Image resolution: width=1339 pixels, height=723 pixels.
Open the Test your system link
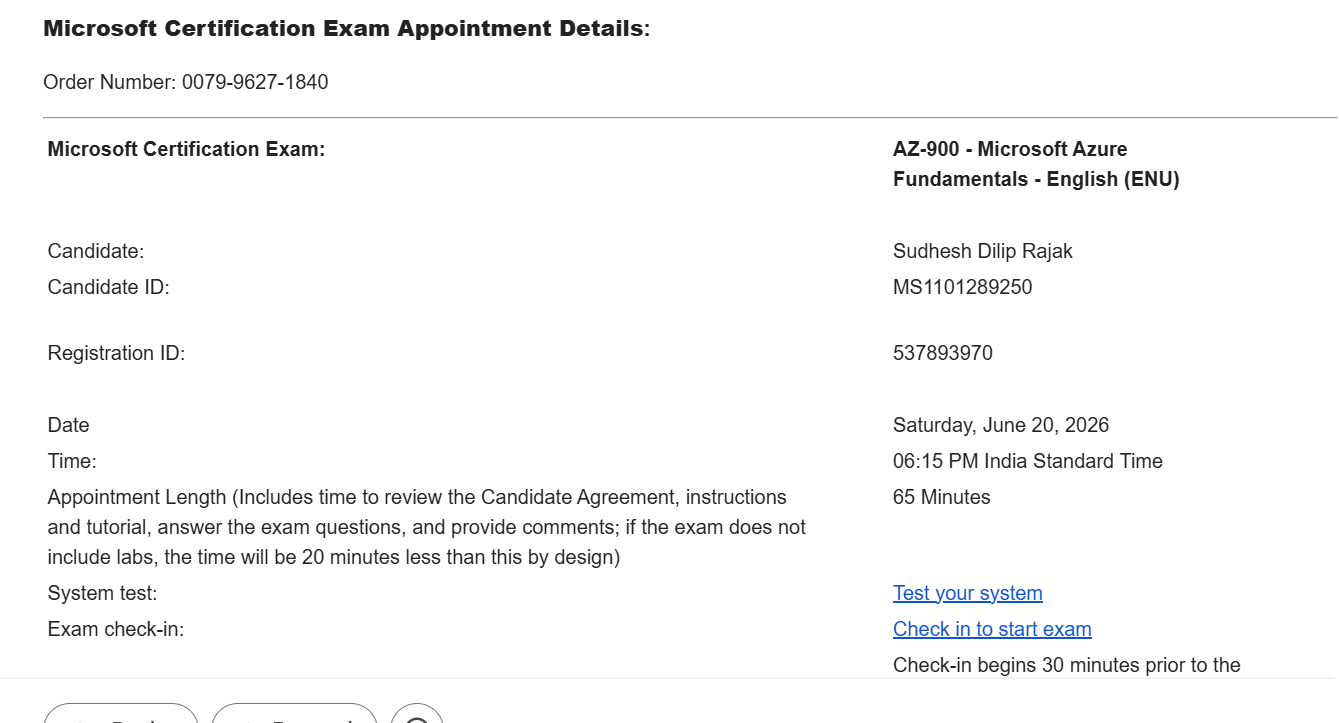(967, 593)
